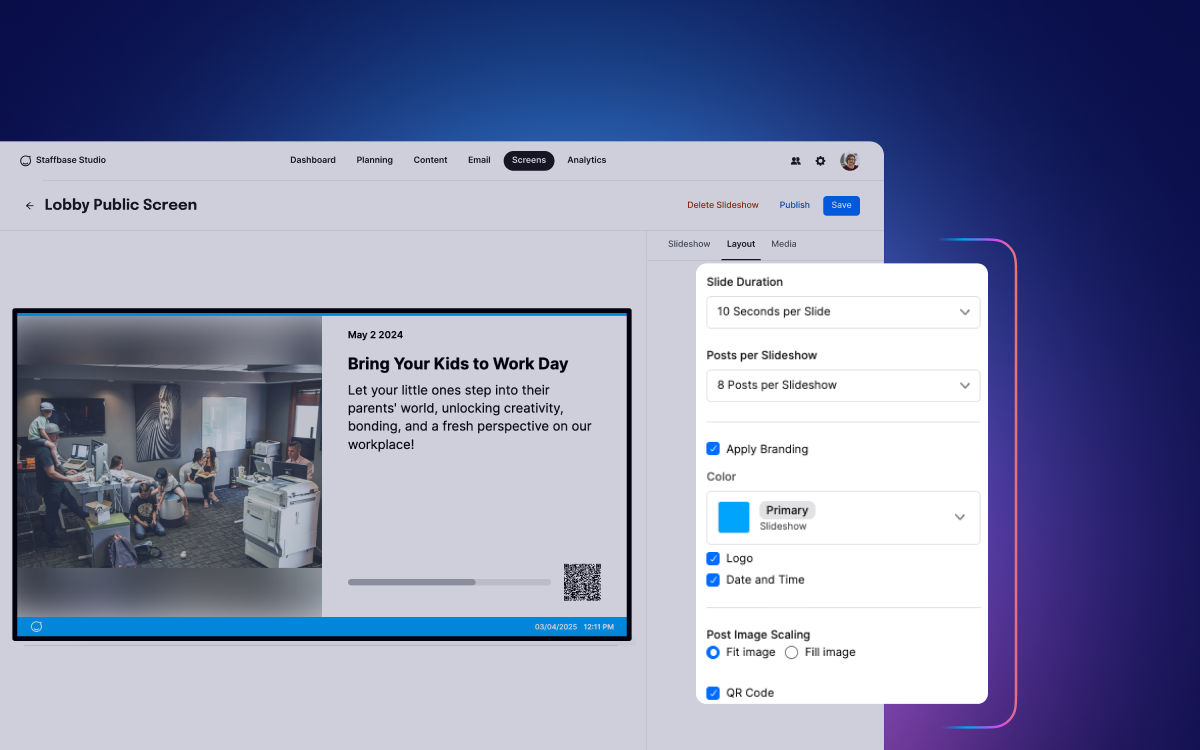Open the settings gear icon
Screen dimensions: 1200x750
coord(821,161)
